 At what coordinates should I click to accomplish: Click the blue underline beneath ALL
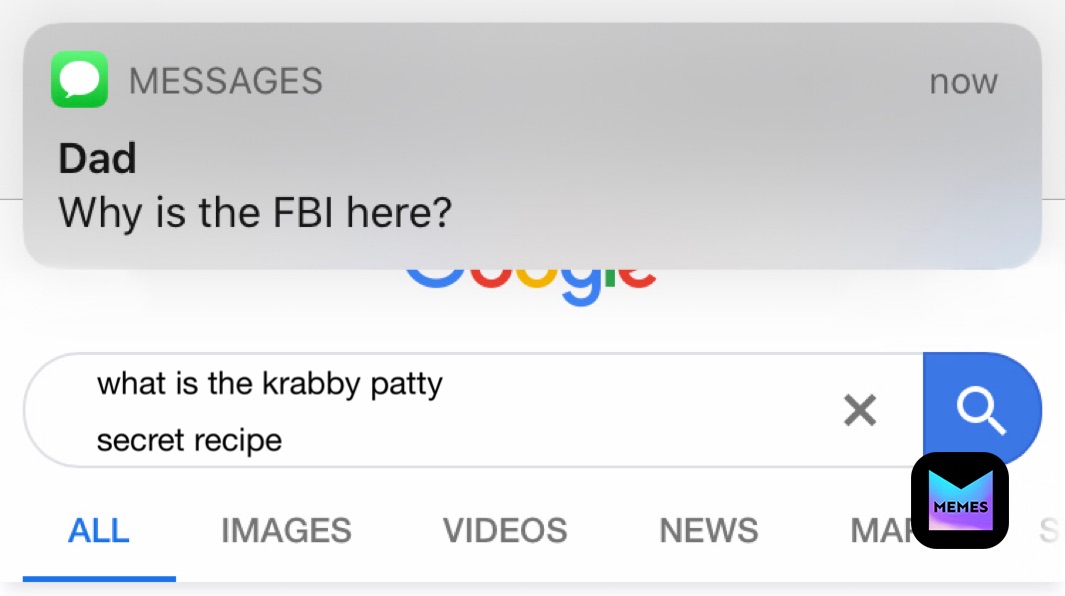(99, 577)
